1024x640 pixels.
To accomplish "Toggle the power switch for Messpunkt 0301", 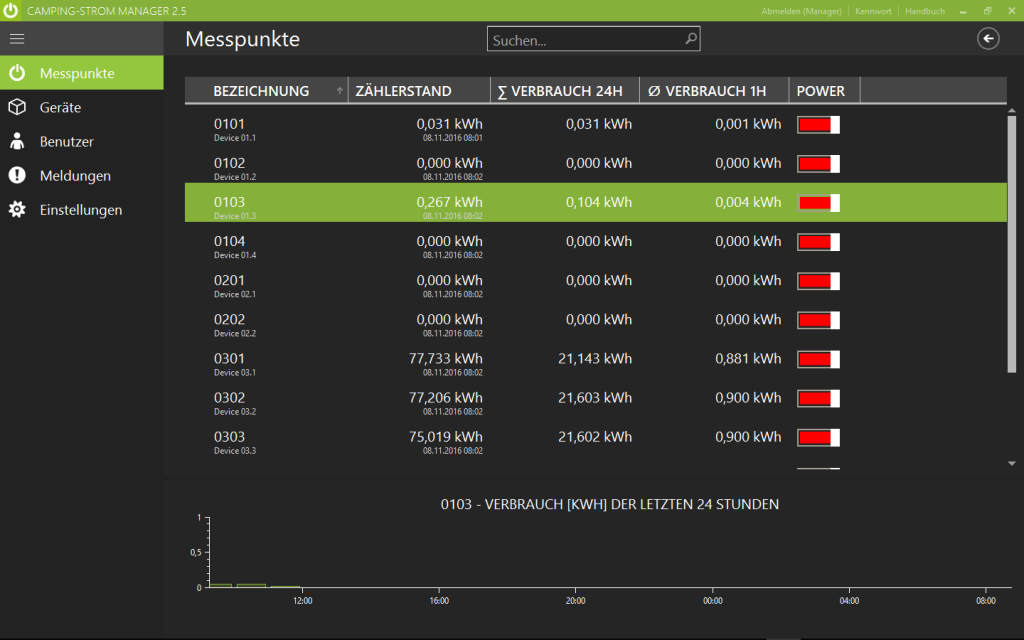I will [x=818, y=360].
